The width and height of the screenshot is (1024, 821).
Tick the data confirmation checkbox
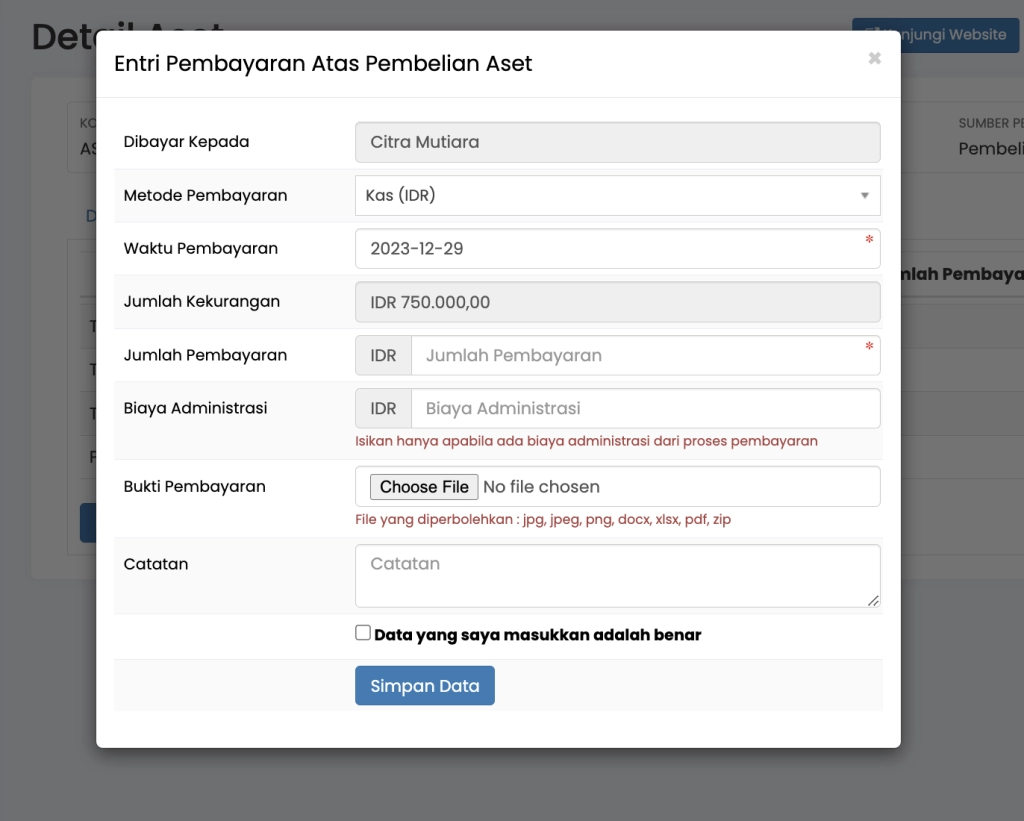click(x=363, y=633)
